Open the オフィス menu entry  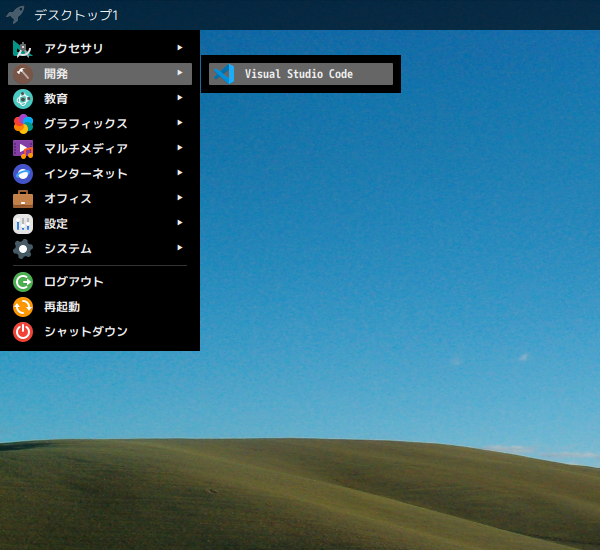[x=100, y=199]
